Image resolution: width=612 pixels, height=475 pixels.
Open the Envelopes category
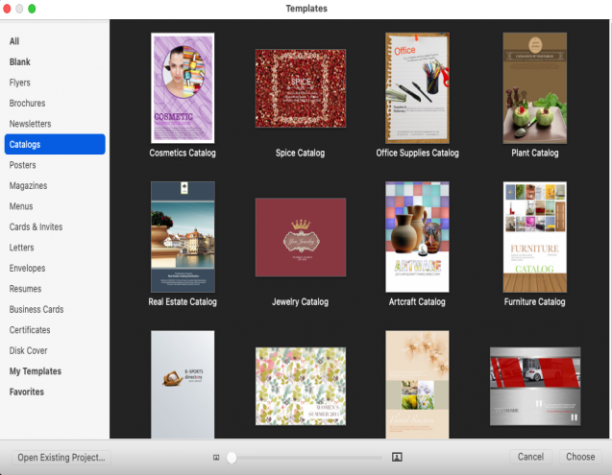coord(27,269)
